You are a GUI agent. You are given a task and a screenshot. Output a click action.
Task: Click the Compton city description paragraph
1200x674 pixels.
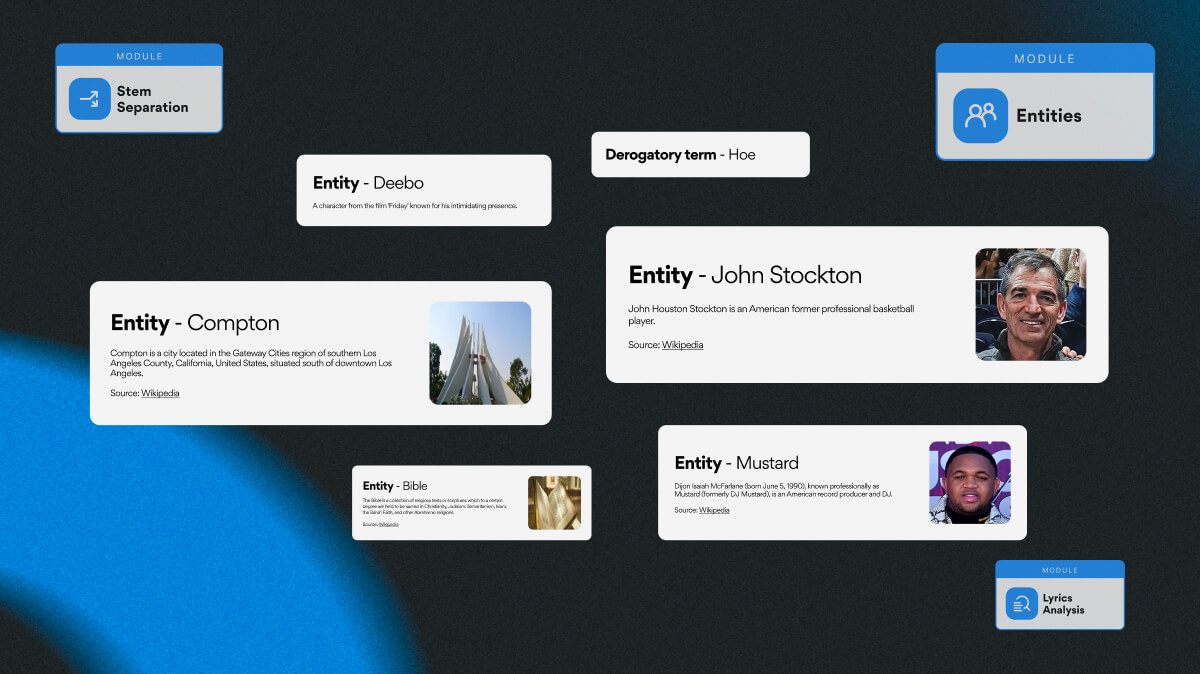point(251,363)
